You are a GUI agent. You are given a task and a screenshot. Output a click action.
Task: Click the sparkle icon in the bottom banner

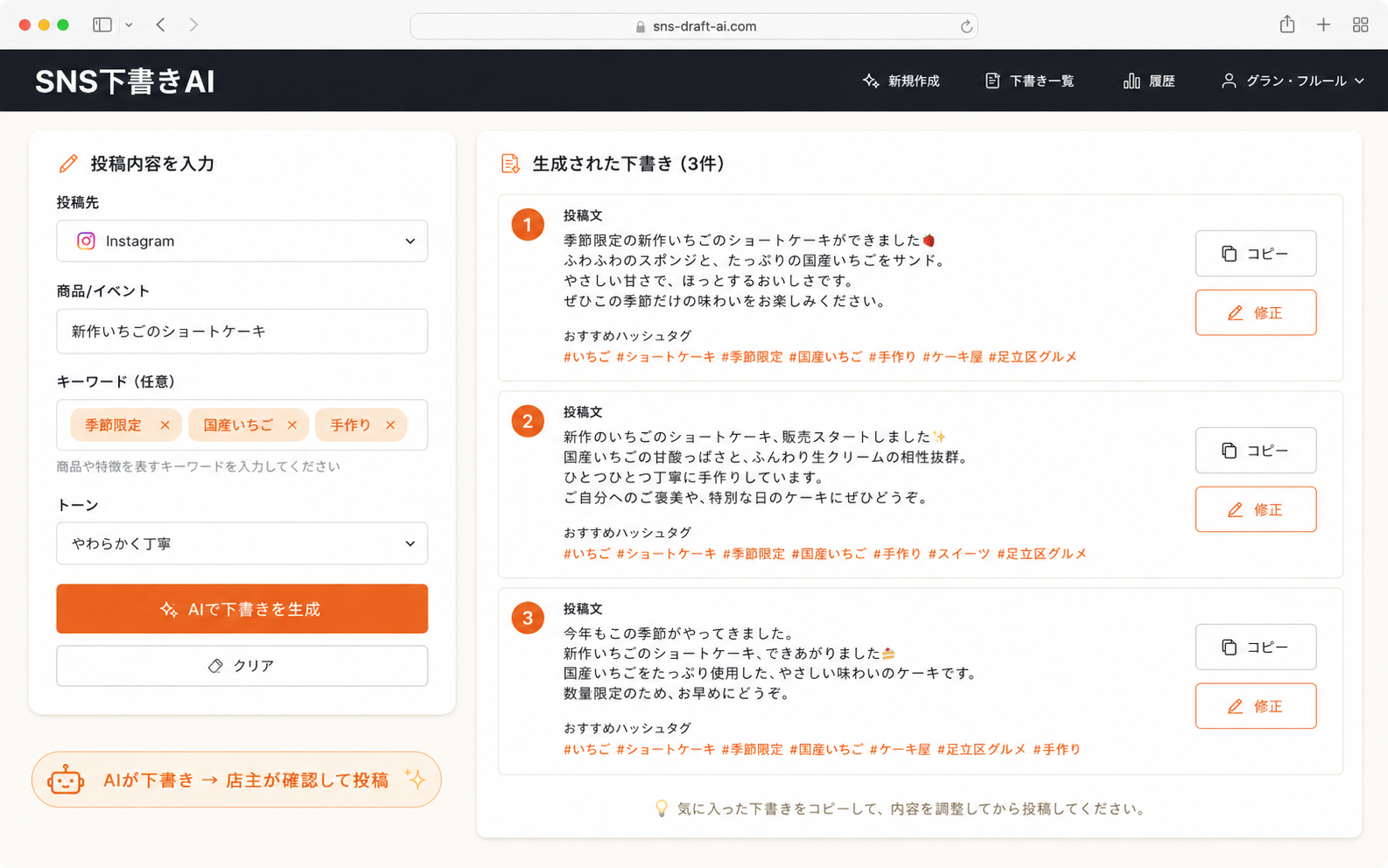(415, 778)
